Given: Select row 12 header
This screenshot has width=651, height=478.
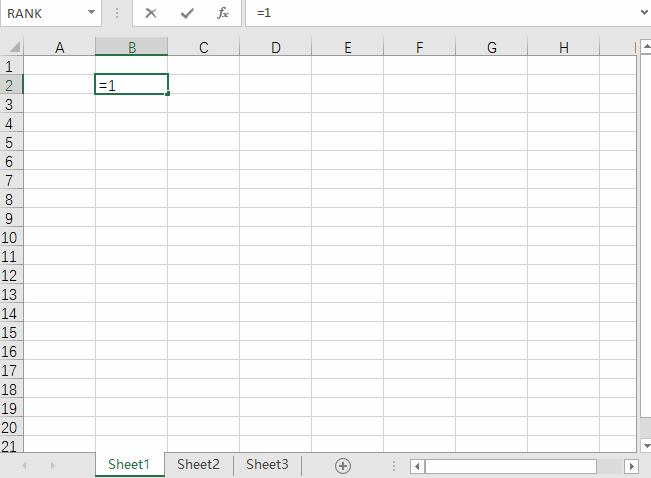Looking at the screenshot, I should click(12, 275).
